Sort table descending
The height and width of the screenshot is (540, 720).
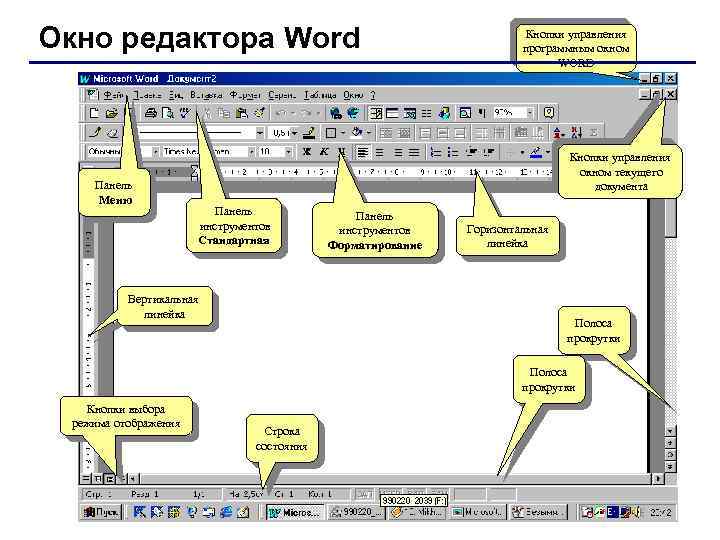(x=576, y=133)
